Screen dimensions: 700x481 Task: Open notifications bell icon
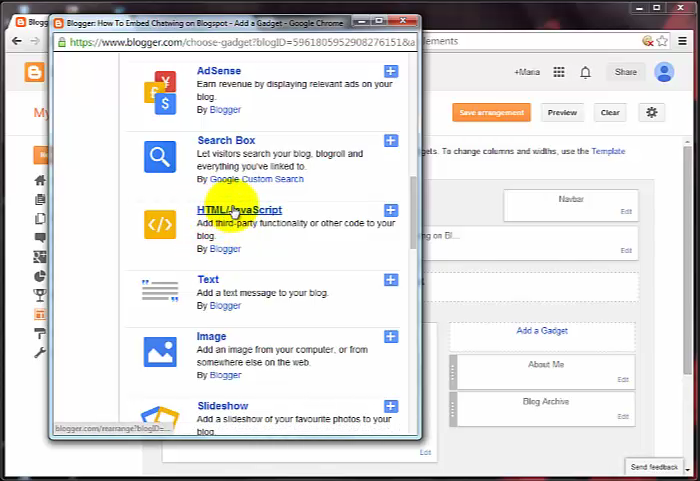585,72
